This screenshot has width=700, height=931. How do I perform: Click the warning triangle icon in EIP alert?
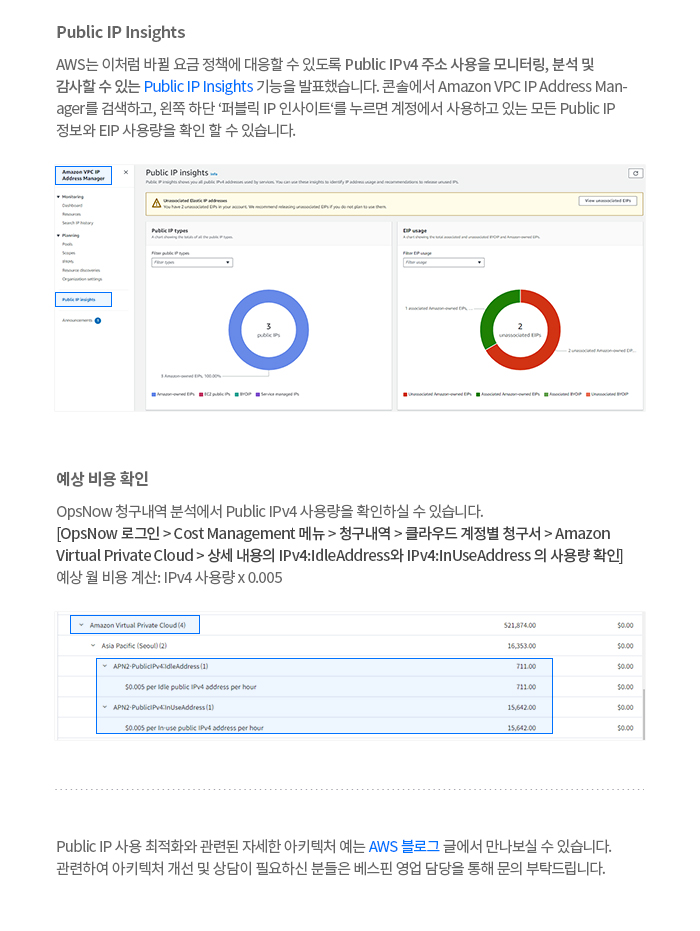(x=156, y=204)
